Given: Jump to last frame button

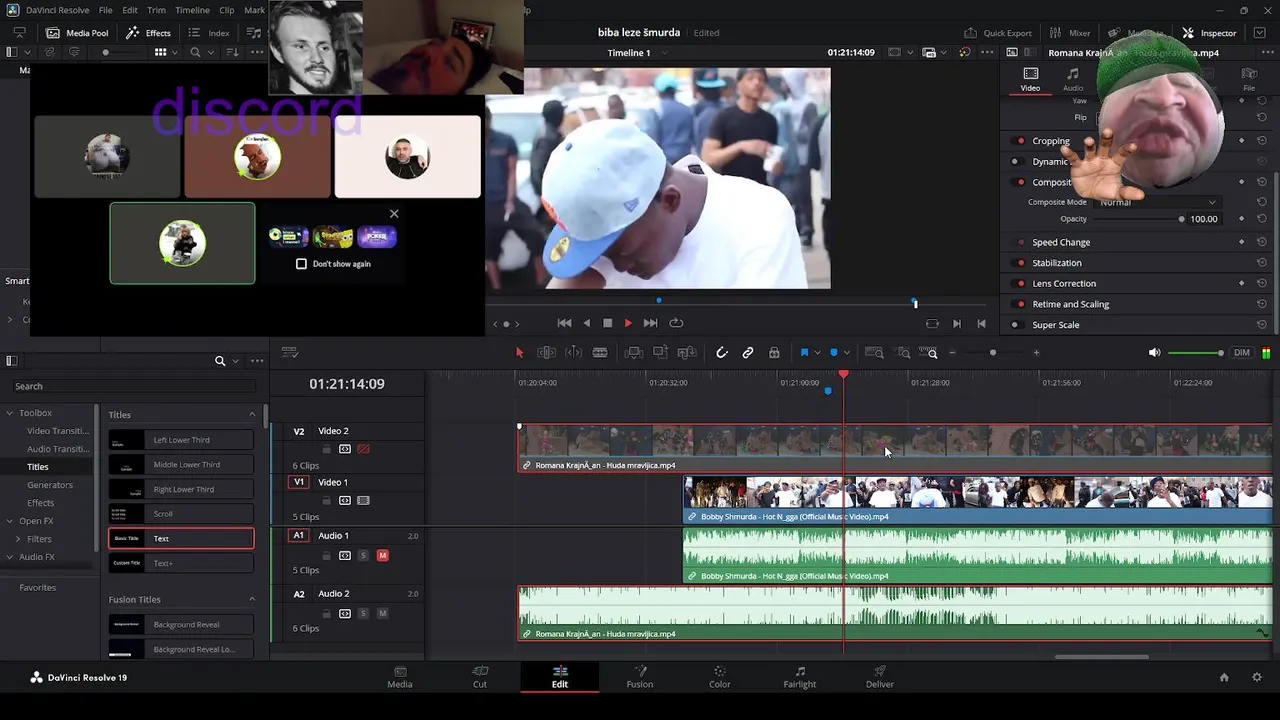Looking at the screenshot, I should [x=650, y=323].
